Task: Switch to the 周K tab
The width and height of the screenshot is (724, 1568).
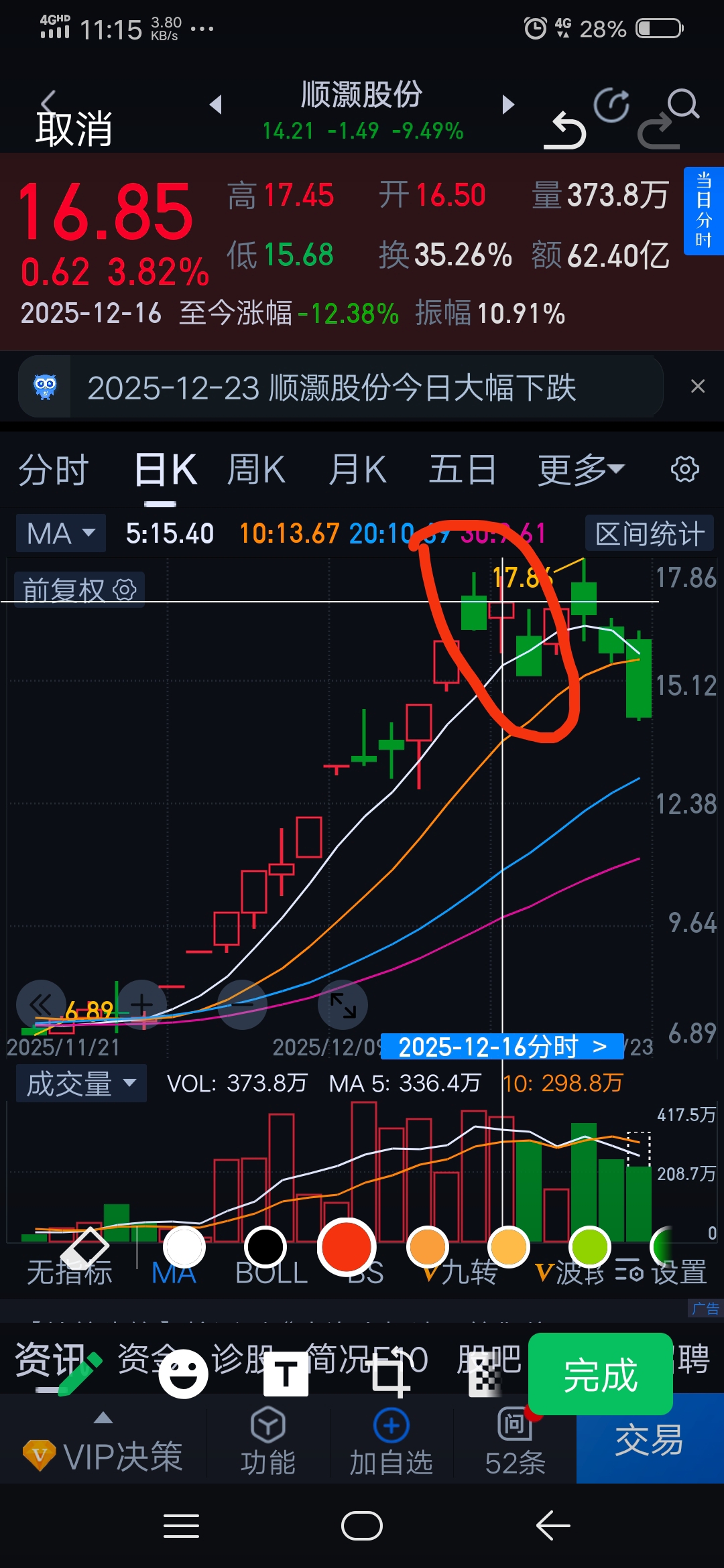Action: [256, 469]
